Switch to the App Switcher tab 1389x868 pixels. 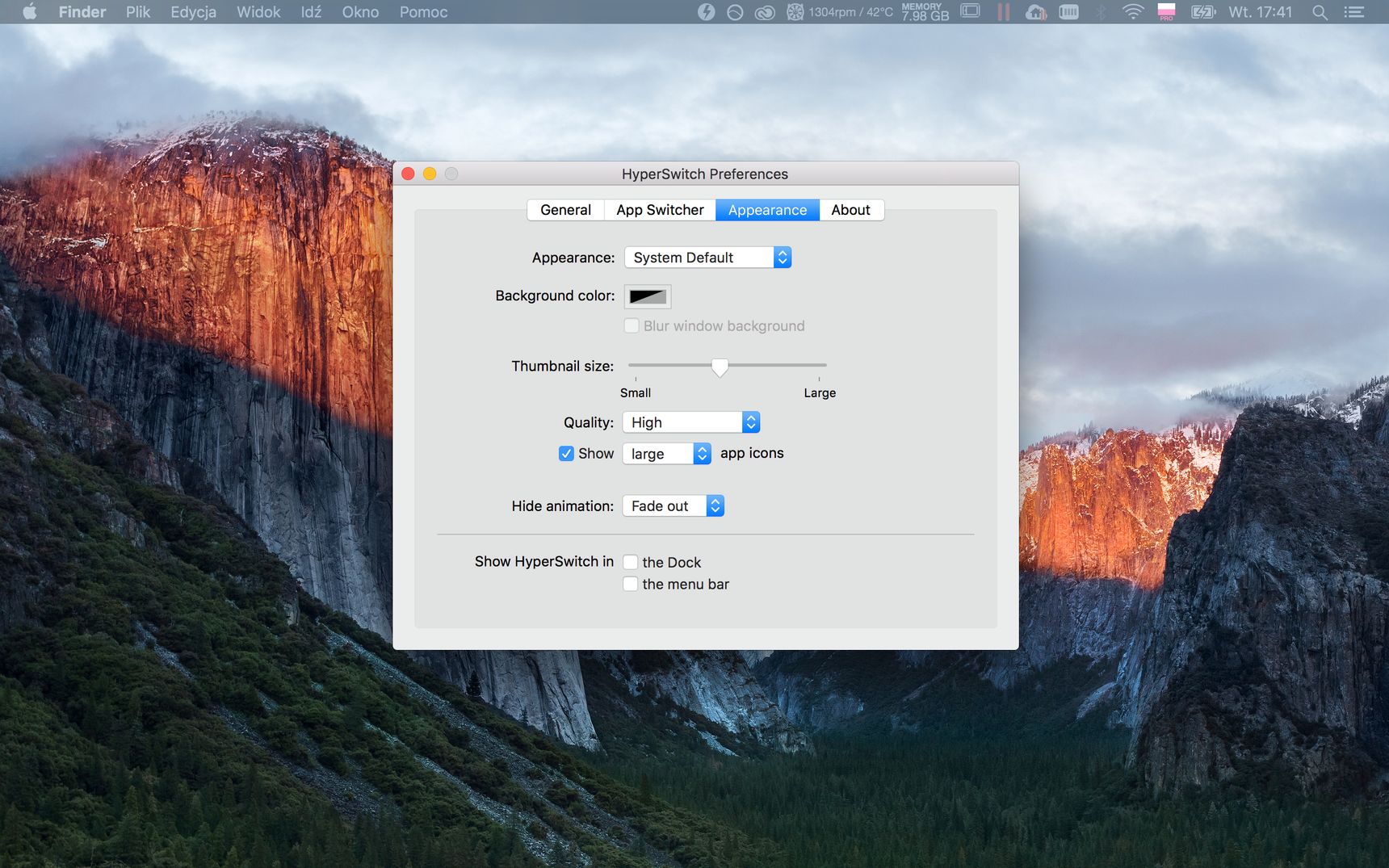[x=660, y=210]
